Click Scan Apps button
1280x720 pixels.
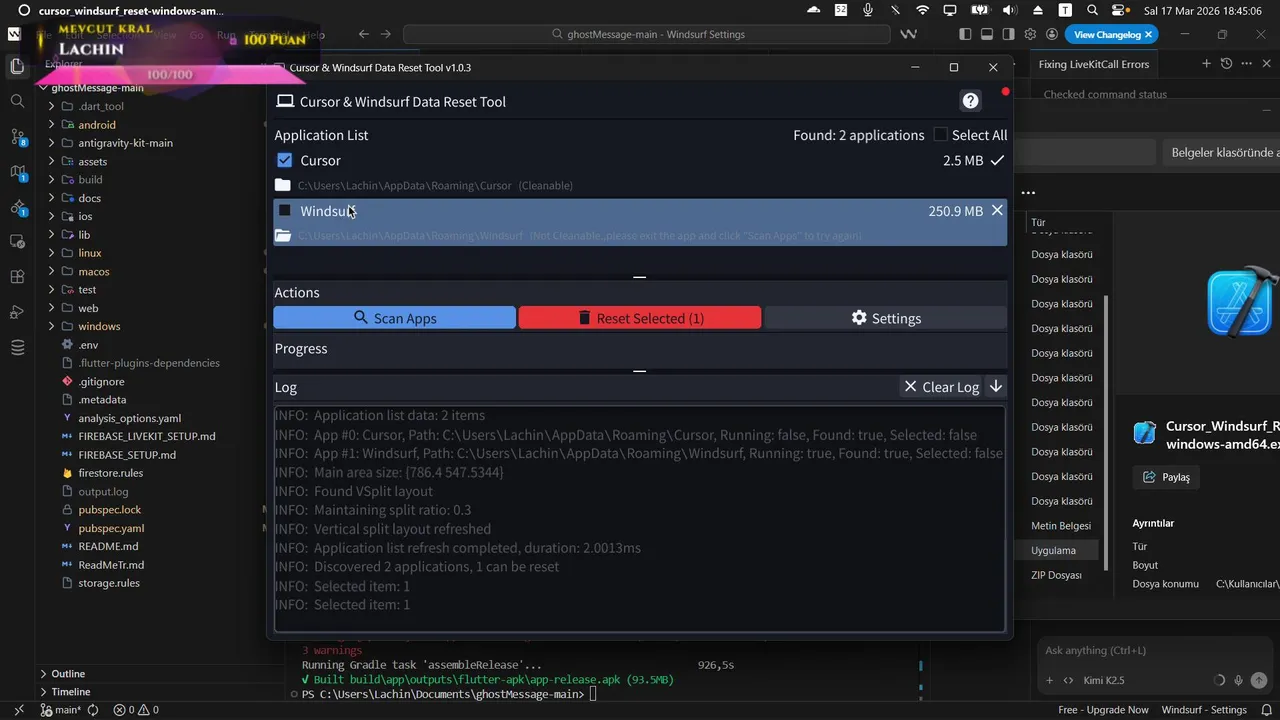(395, 318)
